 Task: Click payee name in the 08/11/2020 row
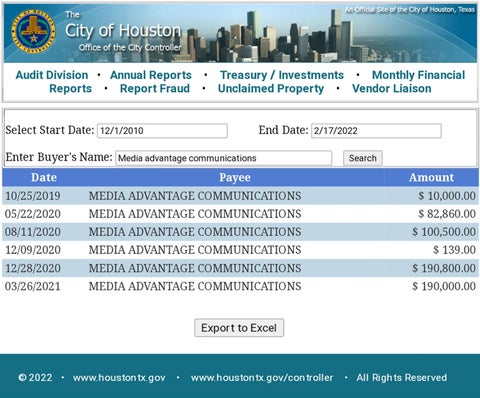[195, 232]
